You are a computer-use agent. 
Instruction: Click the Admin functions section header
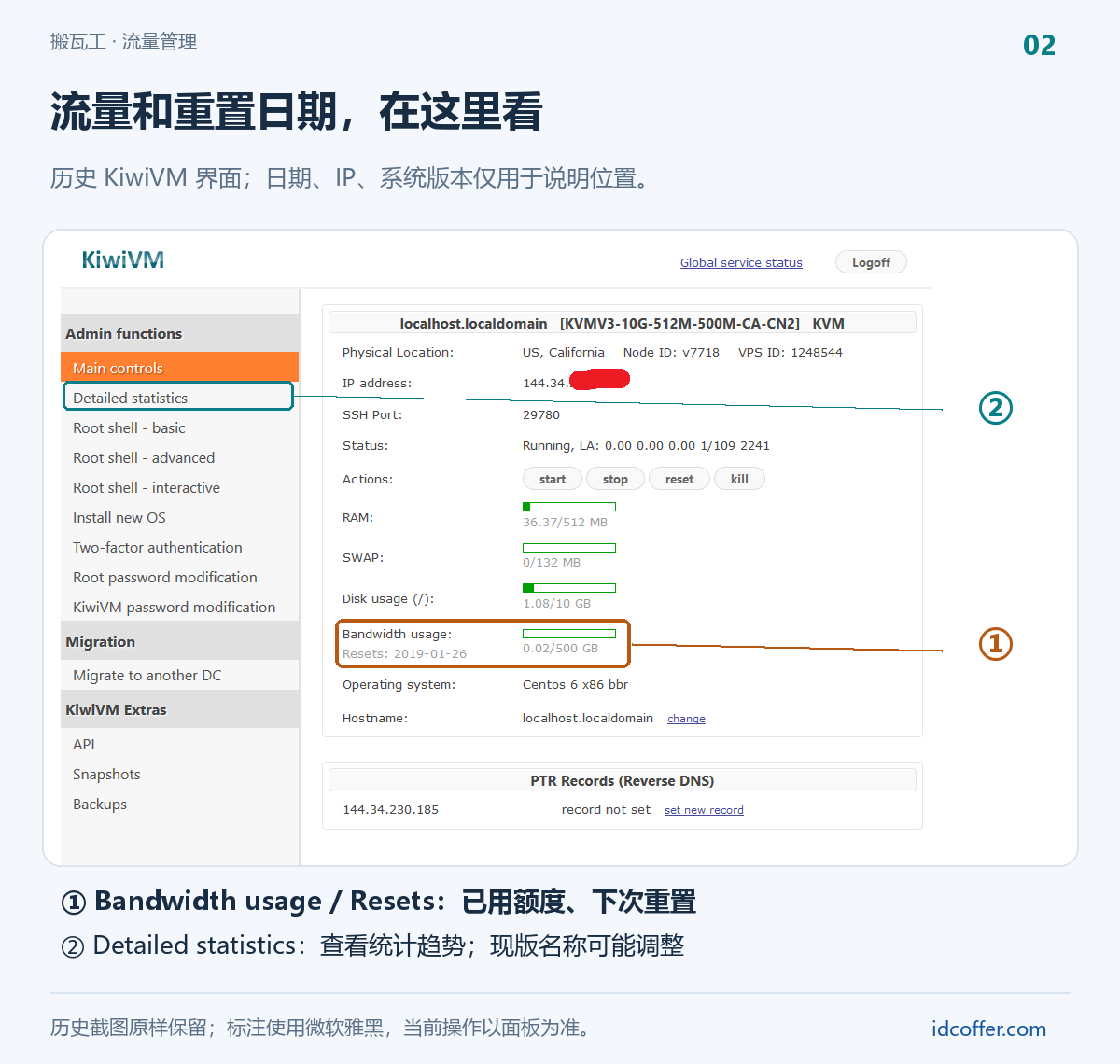click(x=180, y=333)
